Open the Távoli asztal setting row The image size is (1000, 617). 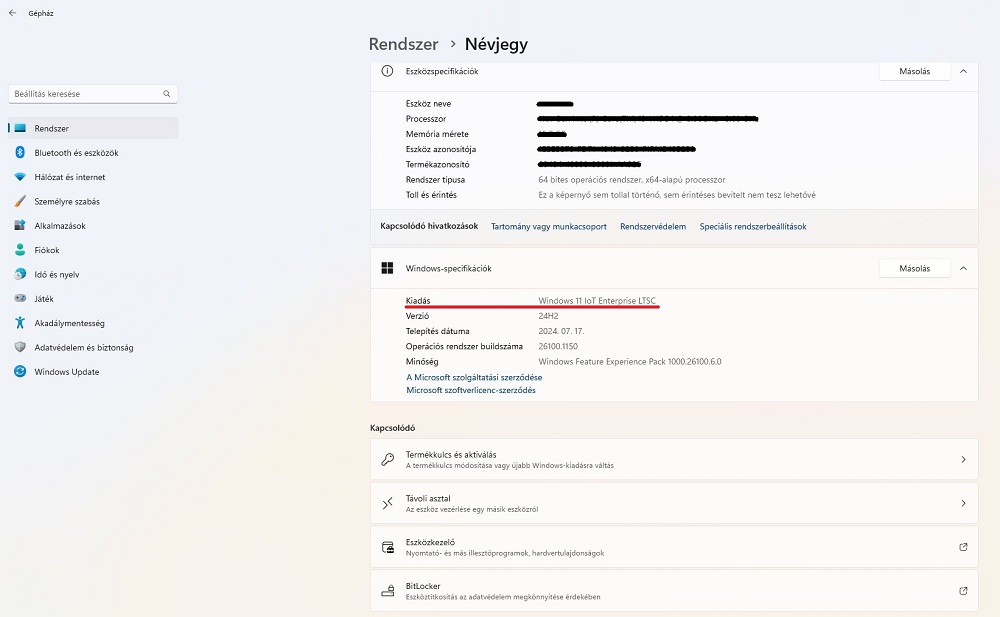[674, 503]
